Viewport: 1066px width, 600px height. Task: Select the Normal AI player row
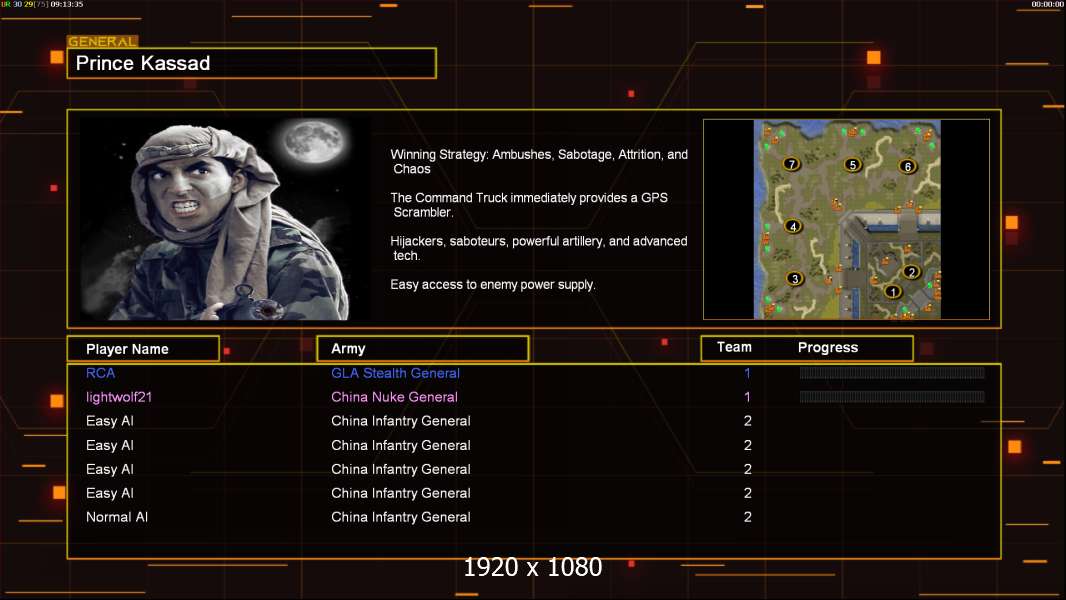(534, 517)
